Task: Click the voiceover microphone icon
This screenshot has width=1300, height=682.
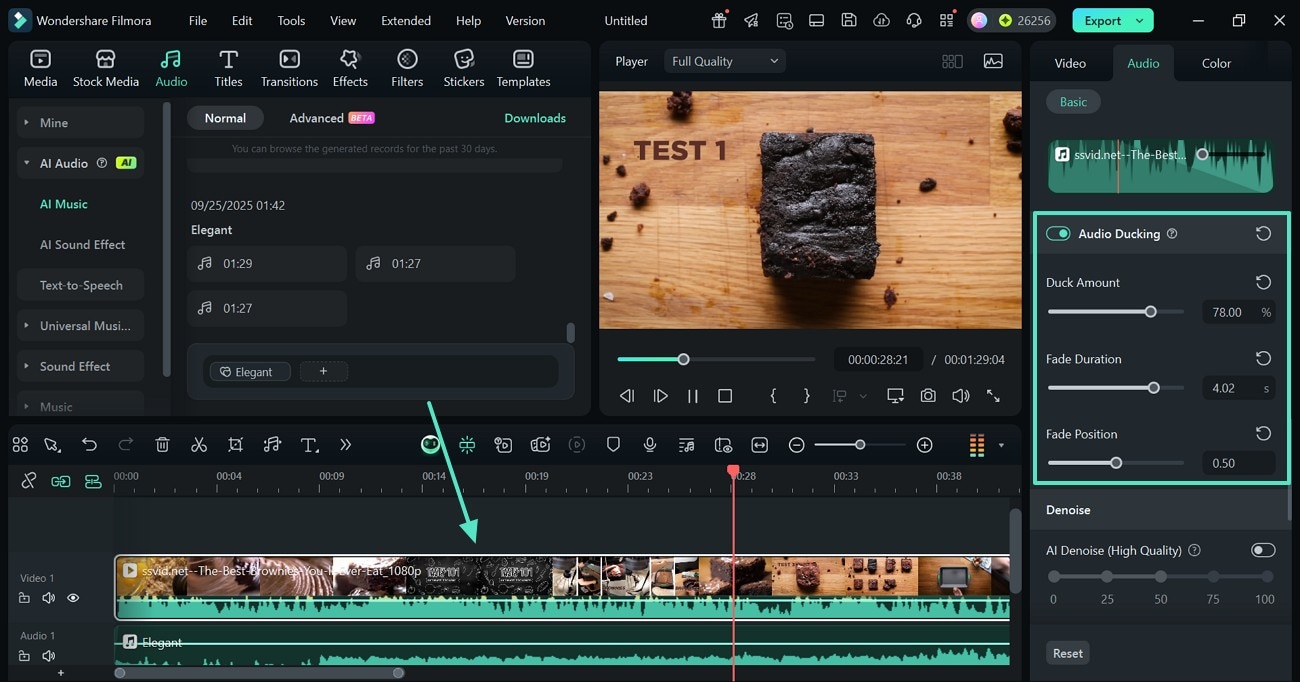Action: (650, 445)
